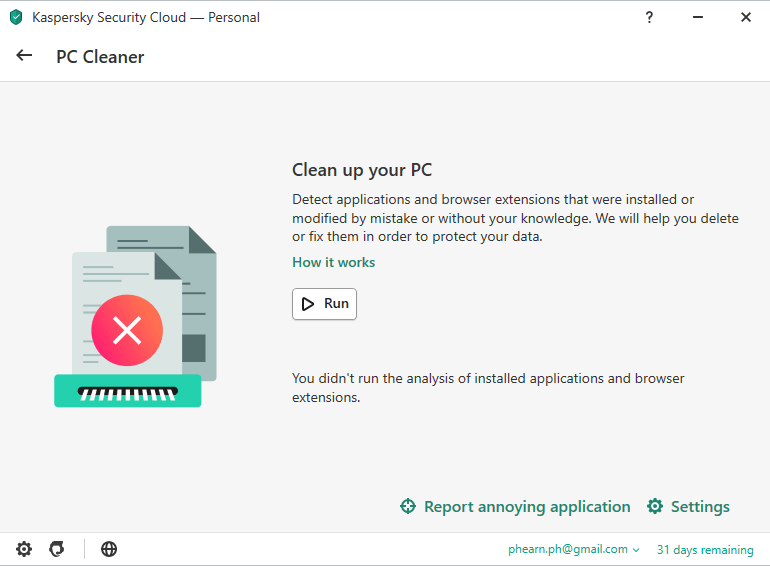Click the globe icon in bottom bar
This screenshot has width=770, height=566.
coord(109,549)
